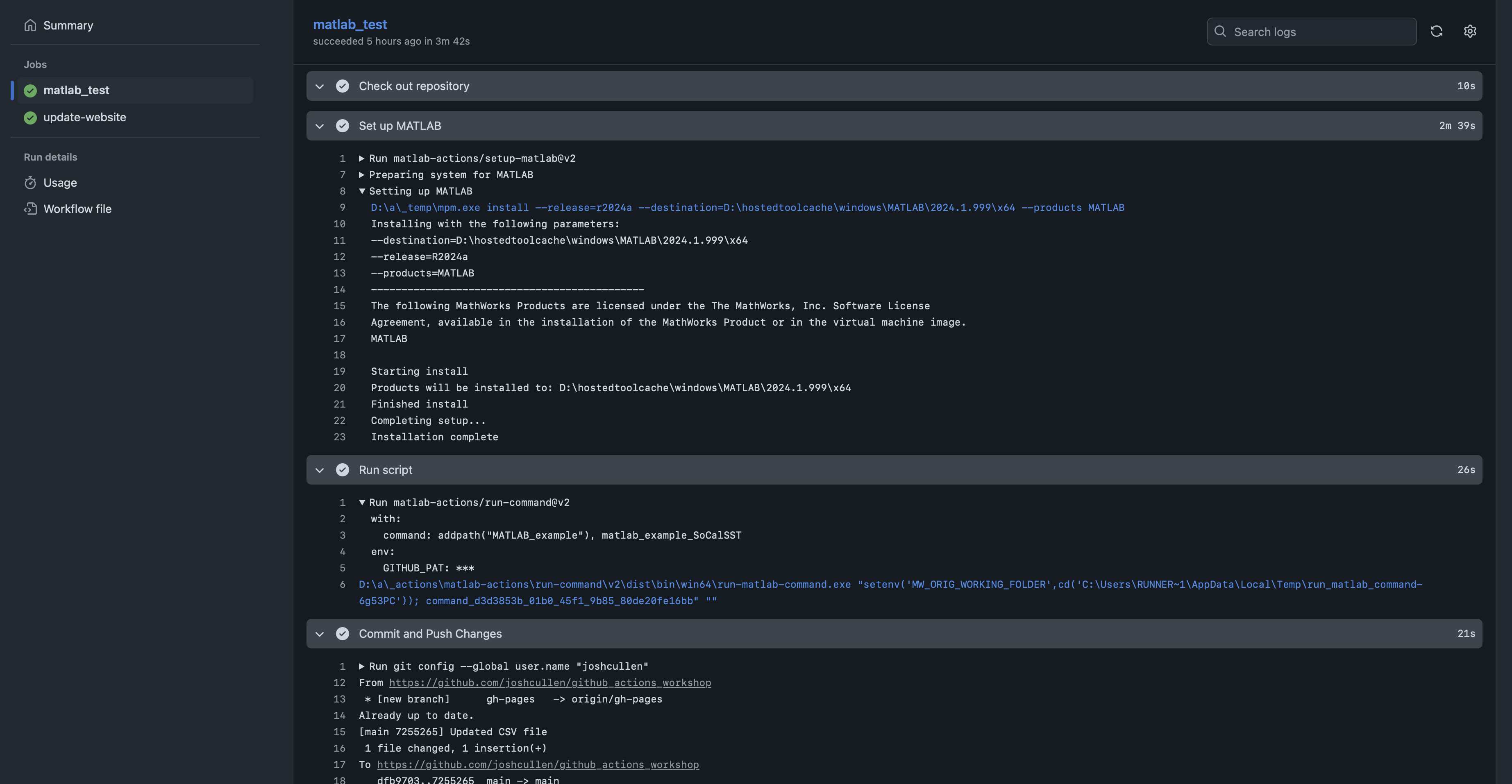Click the update-website job success icon
This screenshot has width=1512, height=784.
coord(30,118)
